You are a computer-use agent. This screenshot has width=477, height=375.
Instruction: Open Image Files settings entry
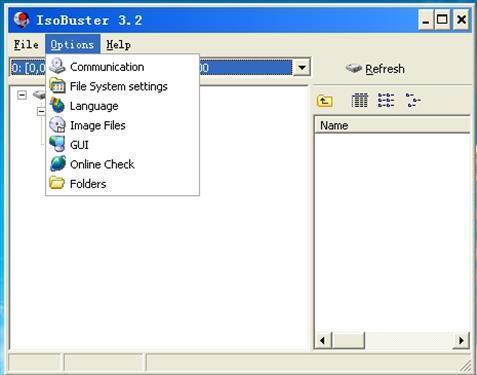tap(122, 125)
